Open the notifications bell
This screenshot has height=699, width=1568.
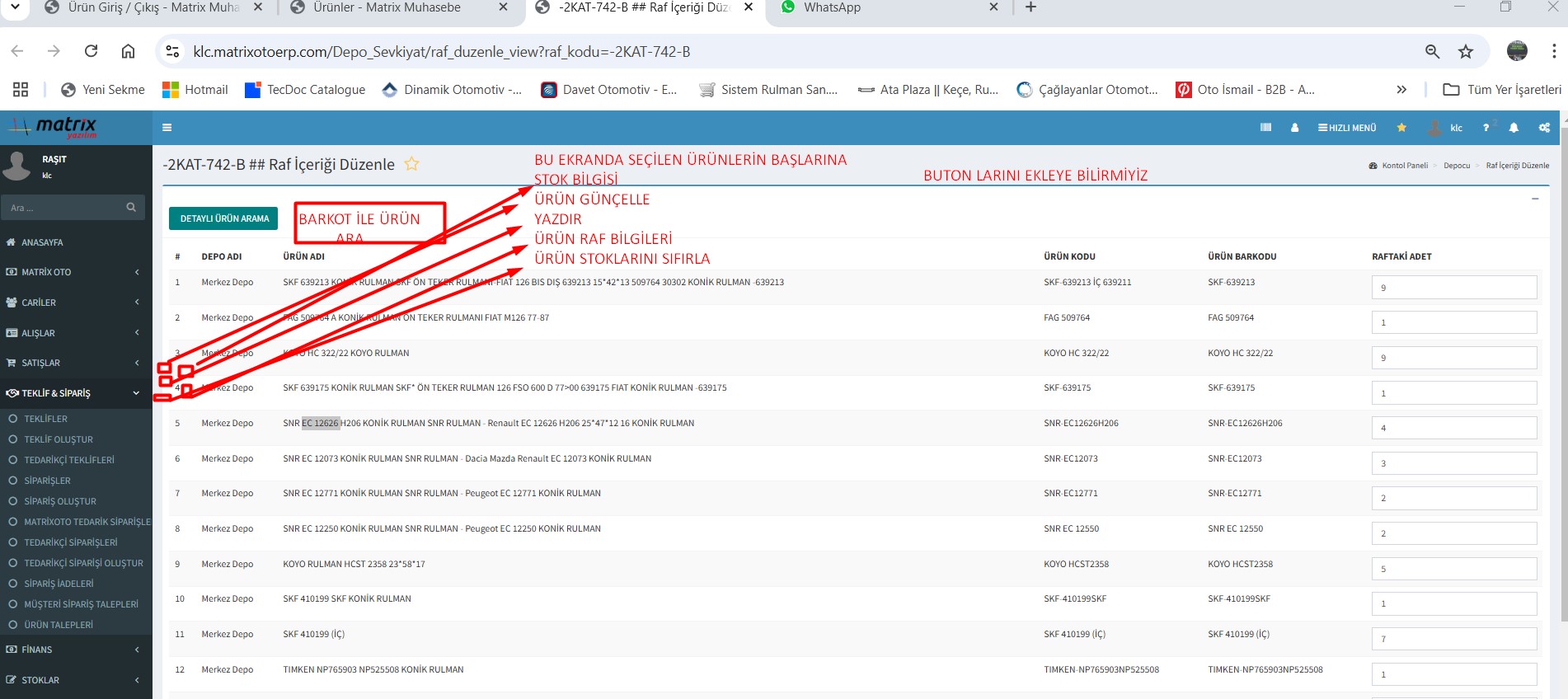[1514, 128]
